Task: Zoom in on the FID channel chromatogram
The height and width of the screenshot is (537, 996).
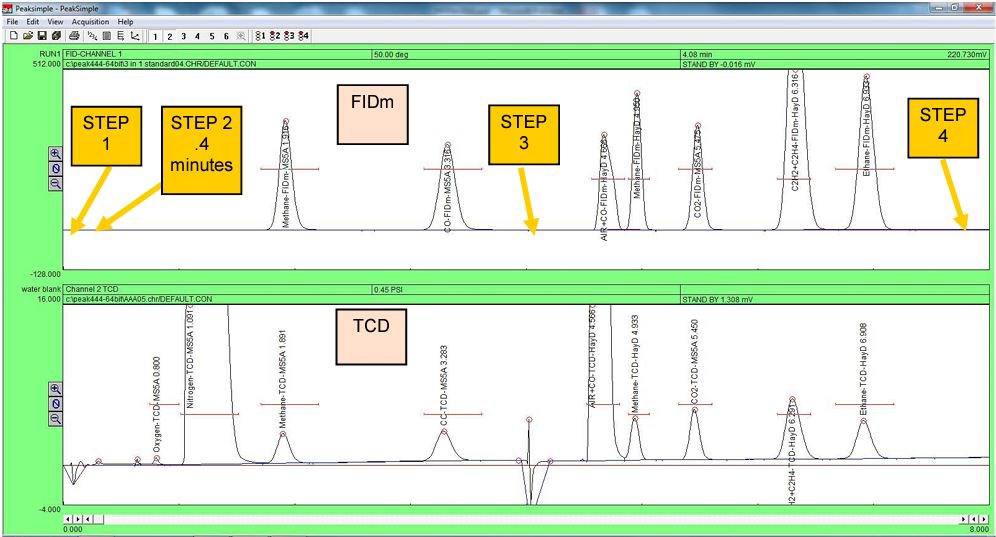Action: coord(54,154)
